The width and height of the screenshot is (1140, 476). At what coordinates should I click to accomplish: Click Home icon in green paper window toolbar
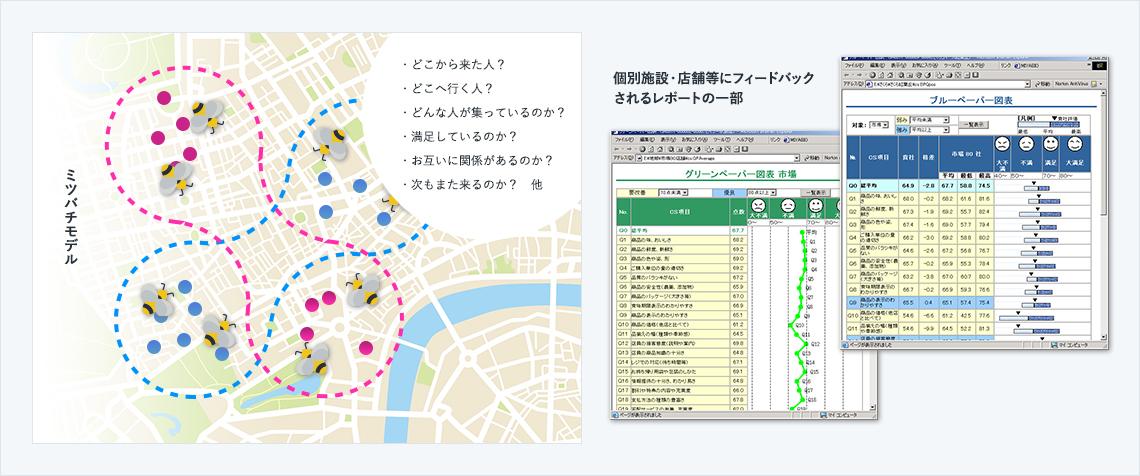point(660,149)
